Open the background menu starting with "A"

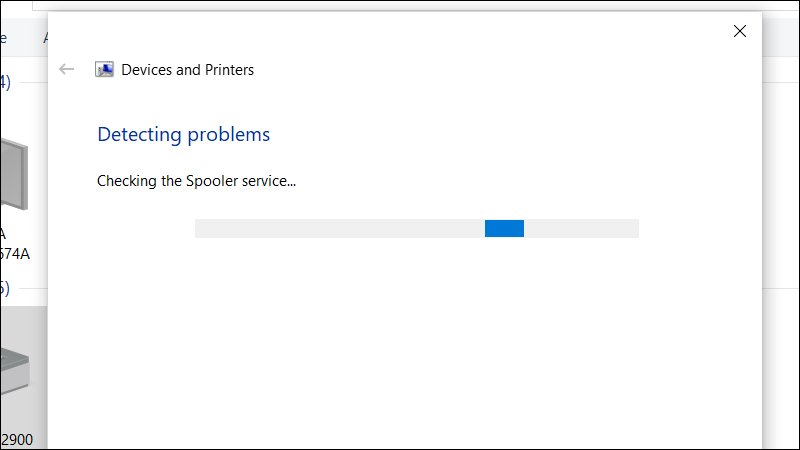click(45, 38)
